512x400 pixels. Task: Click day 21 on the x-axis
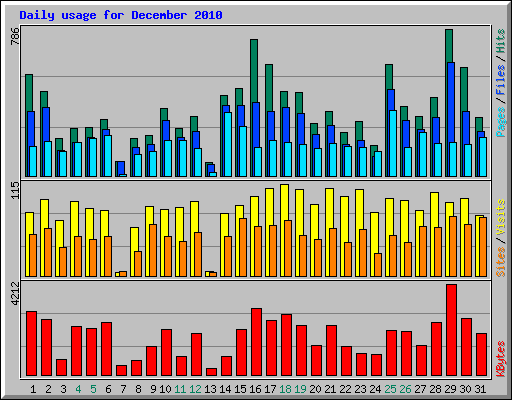click(330, 389)
